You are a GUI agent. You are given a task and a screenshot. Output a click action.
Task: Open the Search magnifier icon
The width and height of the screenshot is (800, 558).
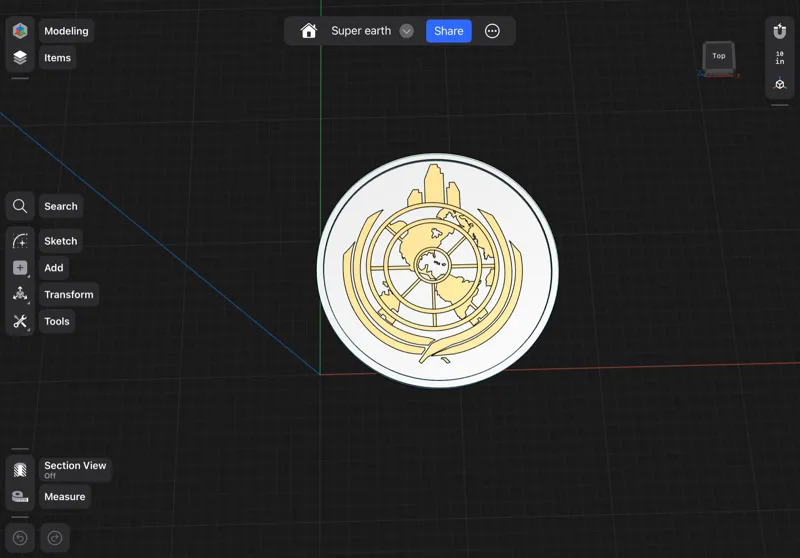[x=20, y=206]
